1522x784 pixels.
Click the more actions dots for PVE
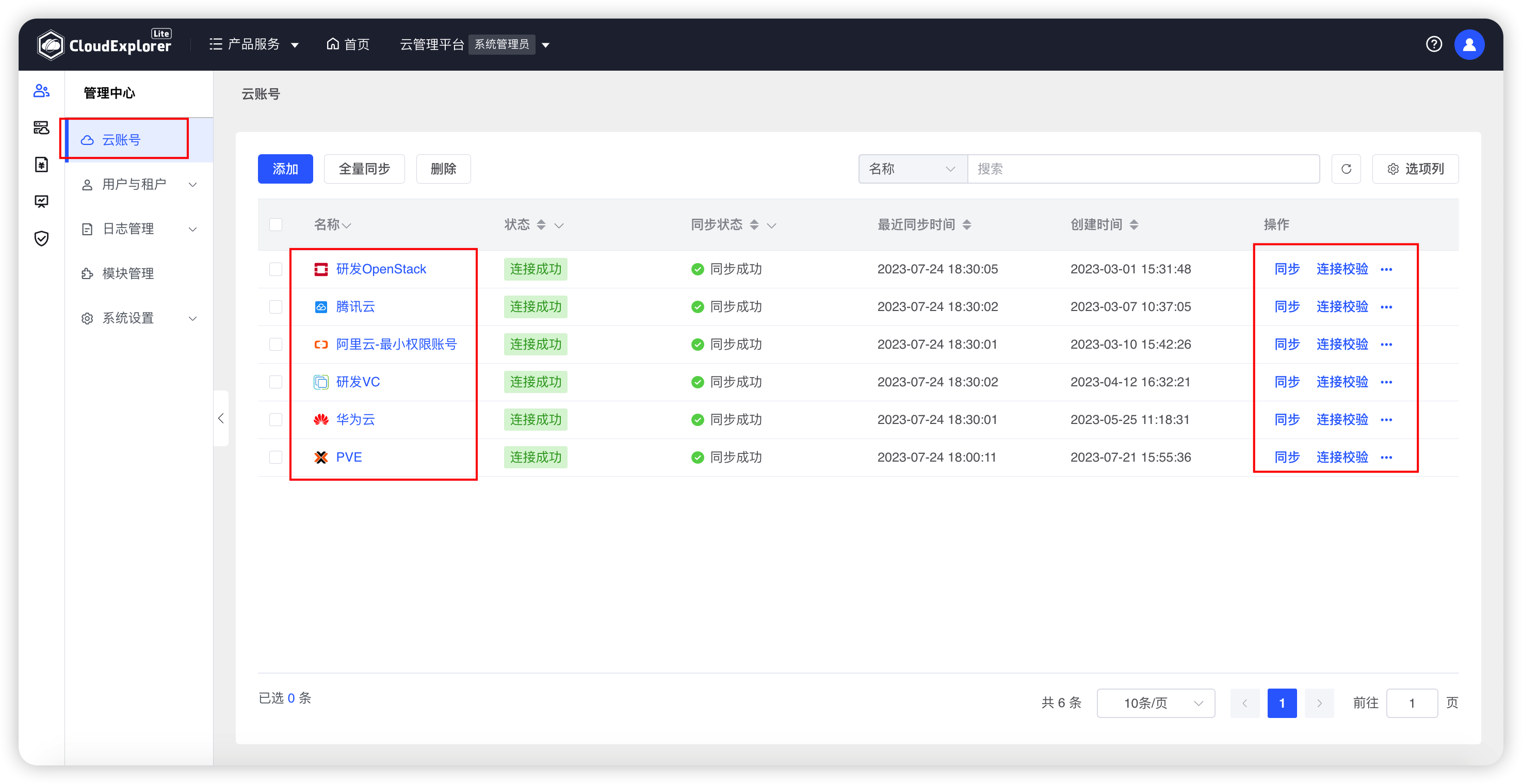point(1386,458)
